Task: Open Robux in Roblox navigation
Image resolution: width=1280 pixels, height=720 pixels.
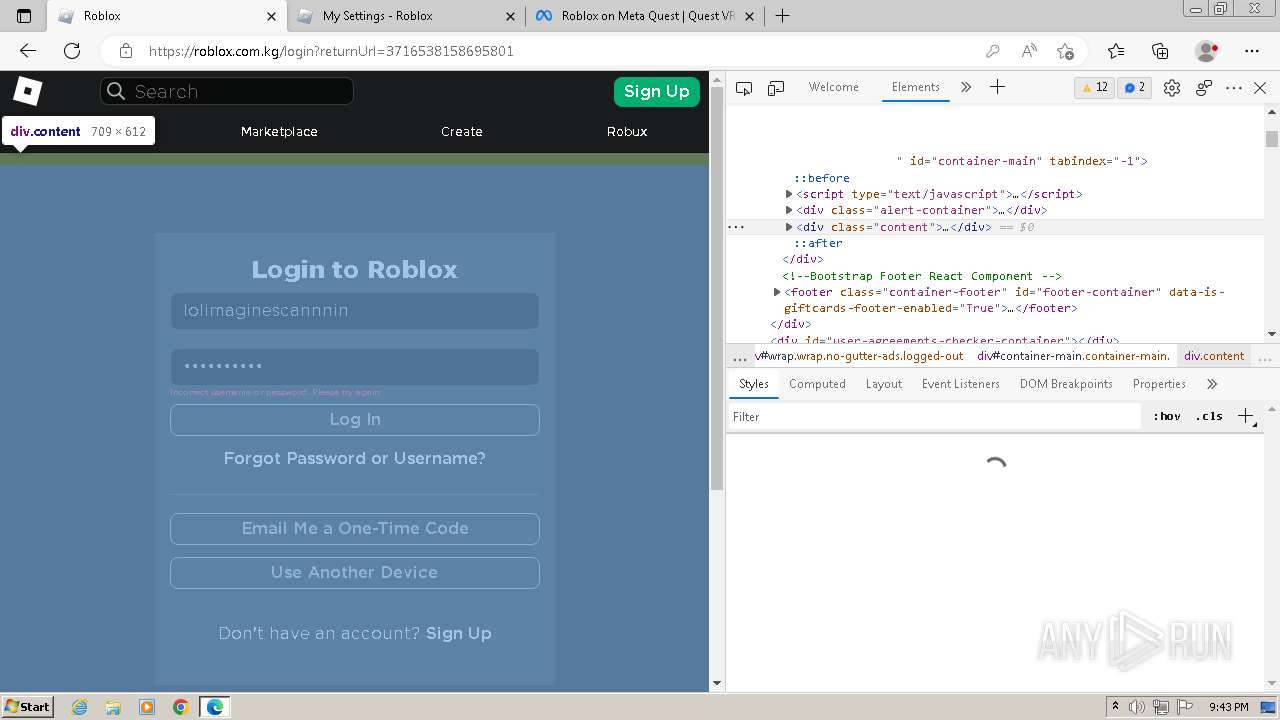Action: click(x=627, y=131)
